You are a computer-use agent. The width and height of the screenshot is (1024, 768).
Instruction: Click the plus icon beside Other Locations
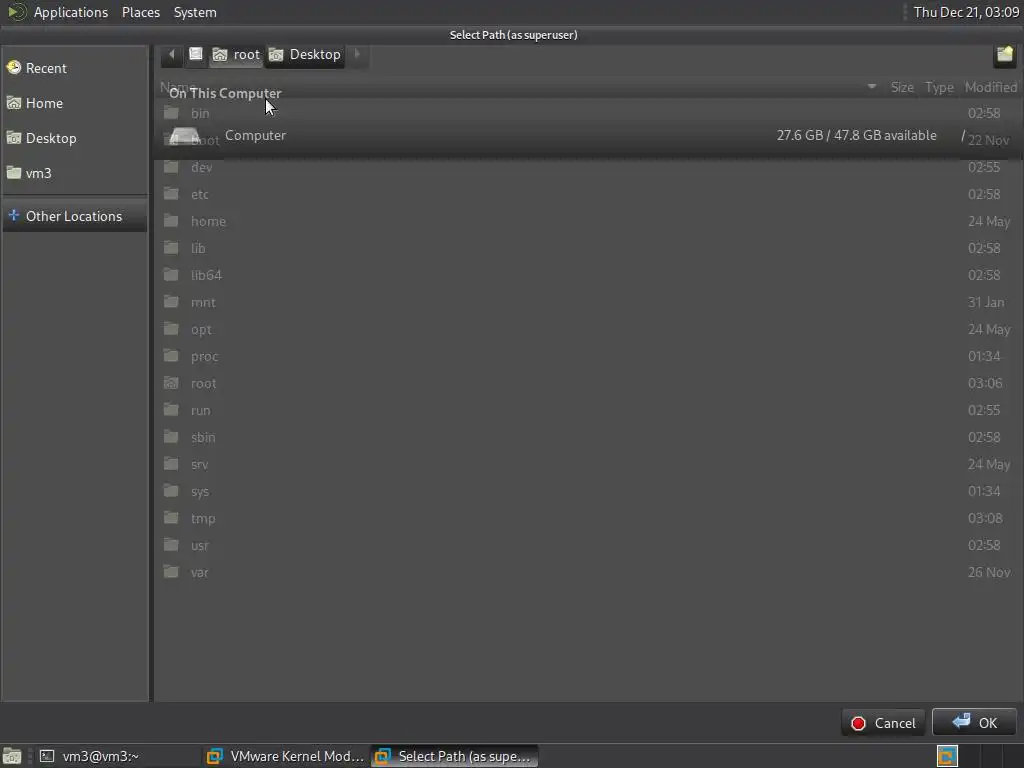[x=14, y=215]
